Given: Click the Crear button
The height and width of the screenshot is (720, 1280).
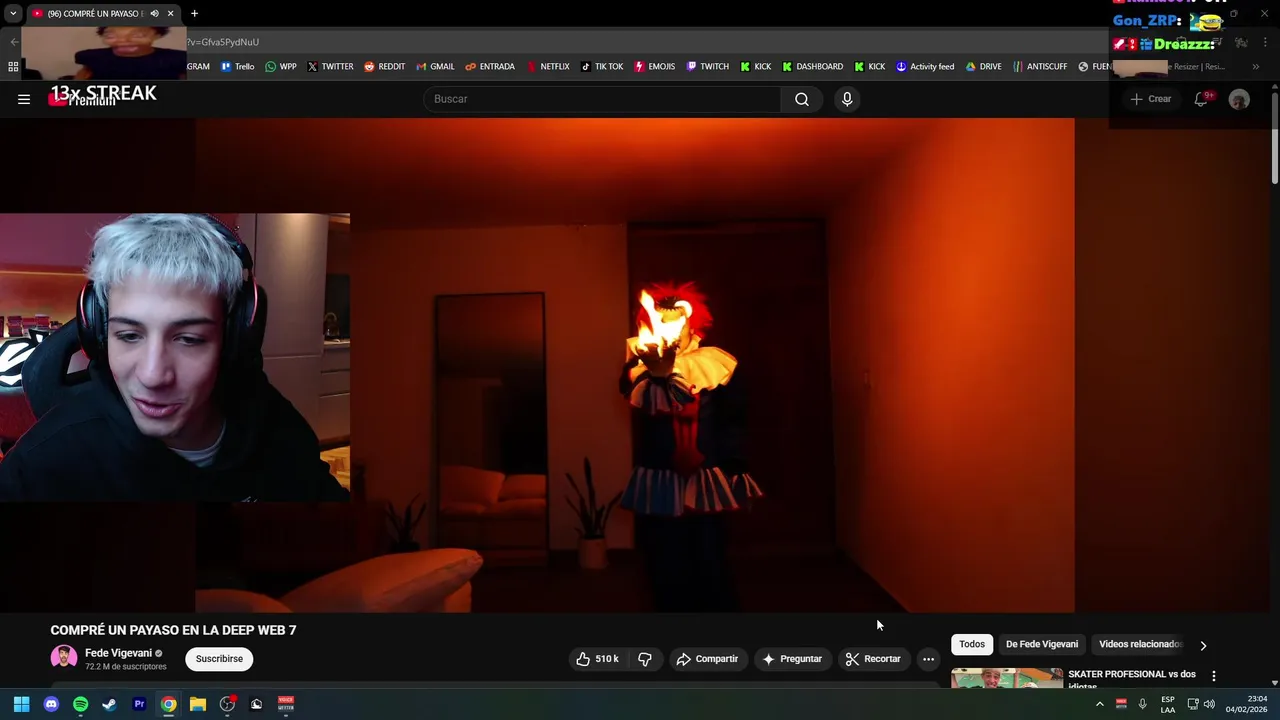Looking at the screenshot, I should point(1151,99).
